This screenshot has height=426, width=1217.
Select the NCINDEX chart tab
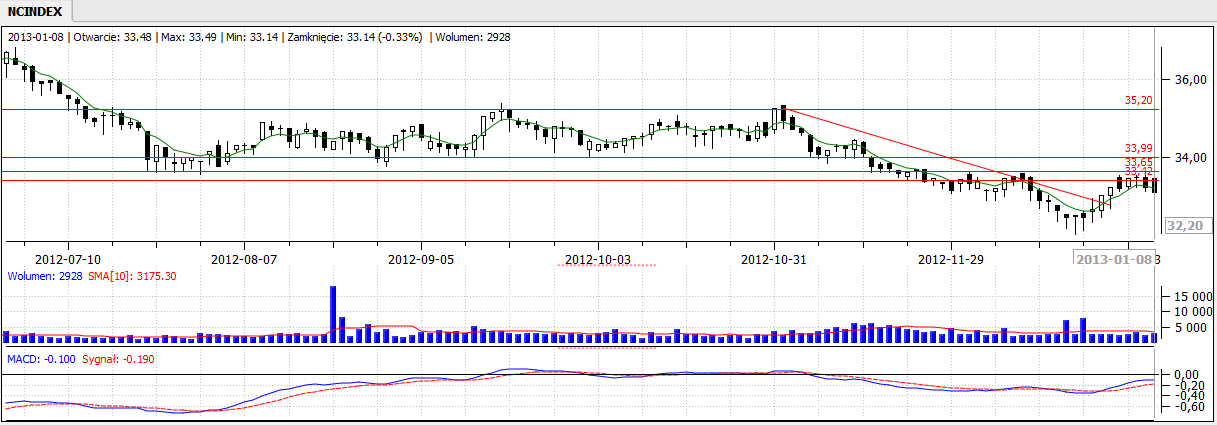point(35,12)
